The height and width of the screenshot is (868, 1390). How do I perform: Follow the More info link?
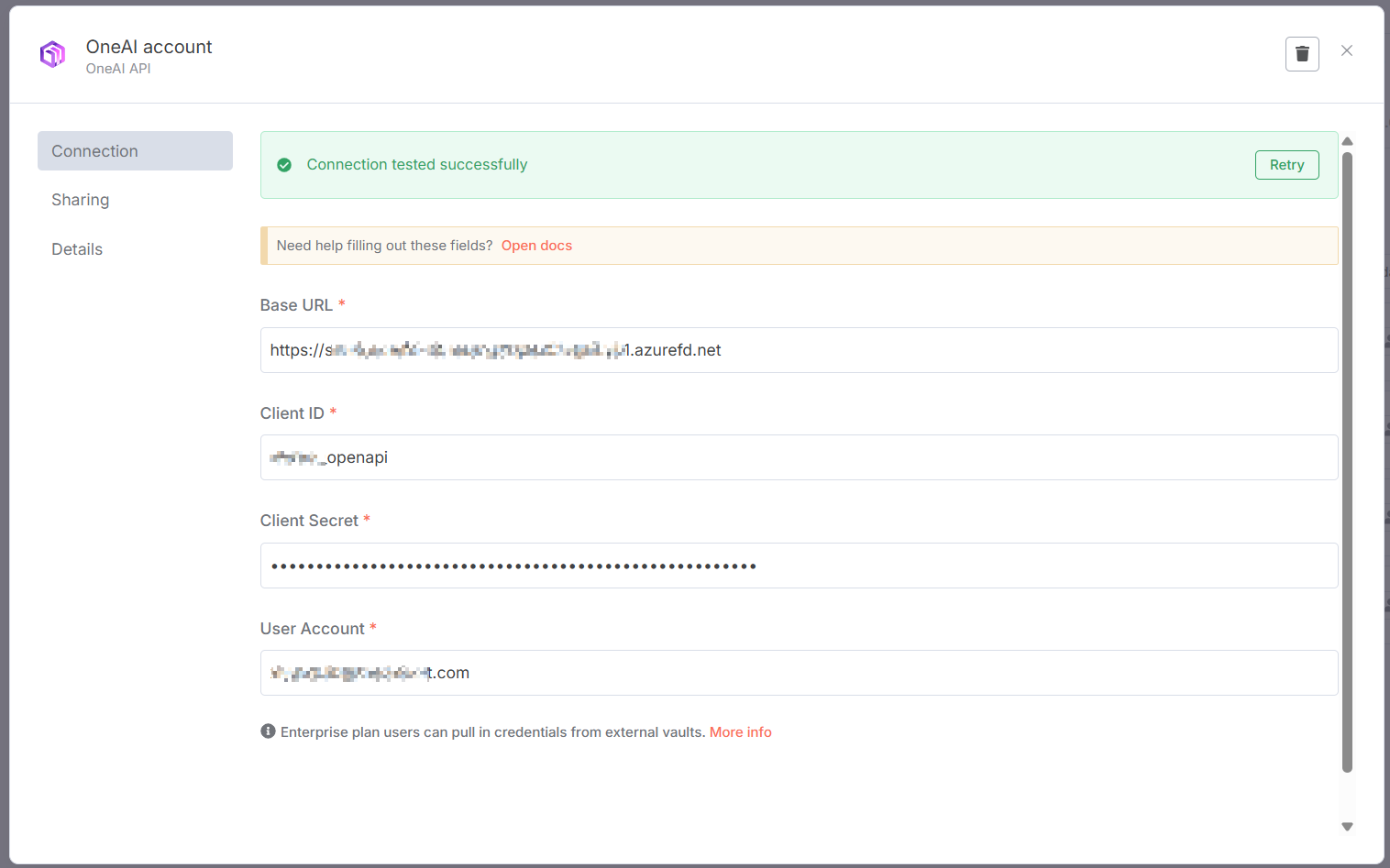coord(741,732)
